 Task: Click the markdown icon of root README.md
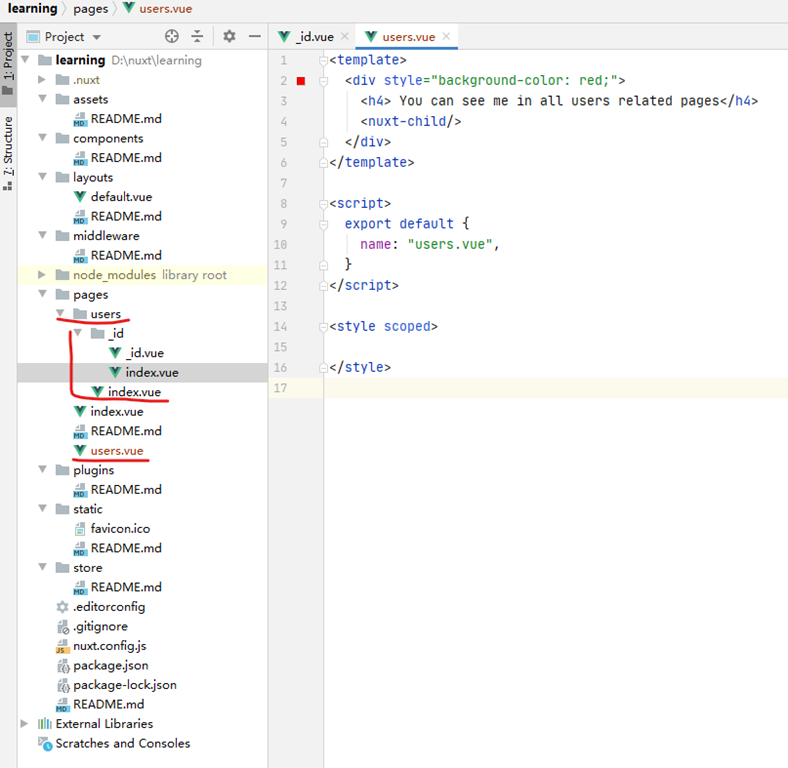[62, 705]
